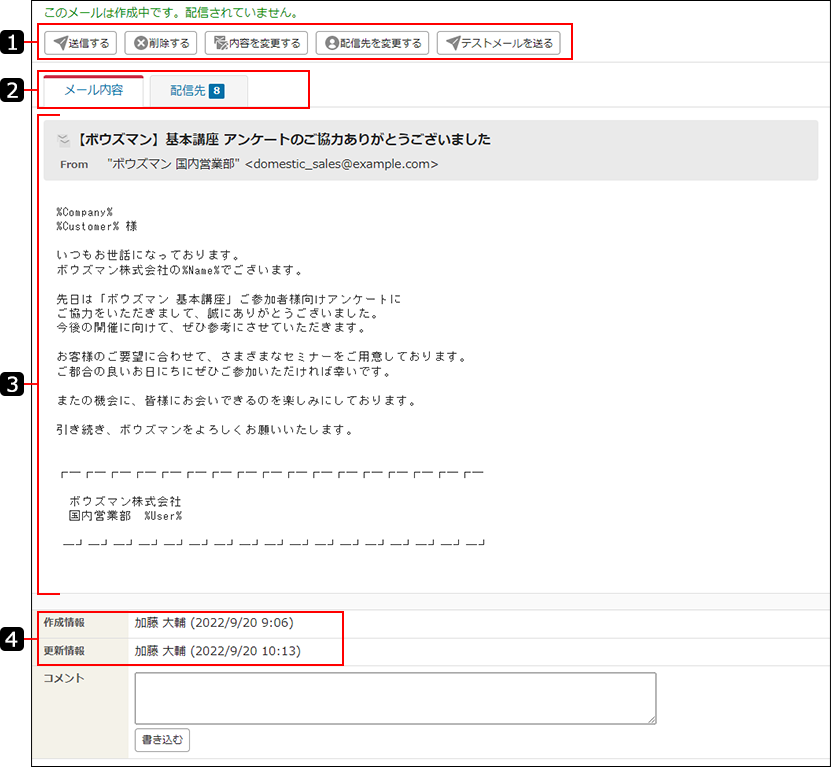Click the line 引き続き、ボウズマンをよろしくお願いいたします。
The width and height of the screenshot is (831, 767).
(206, 430)
